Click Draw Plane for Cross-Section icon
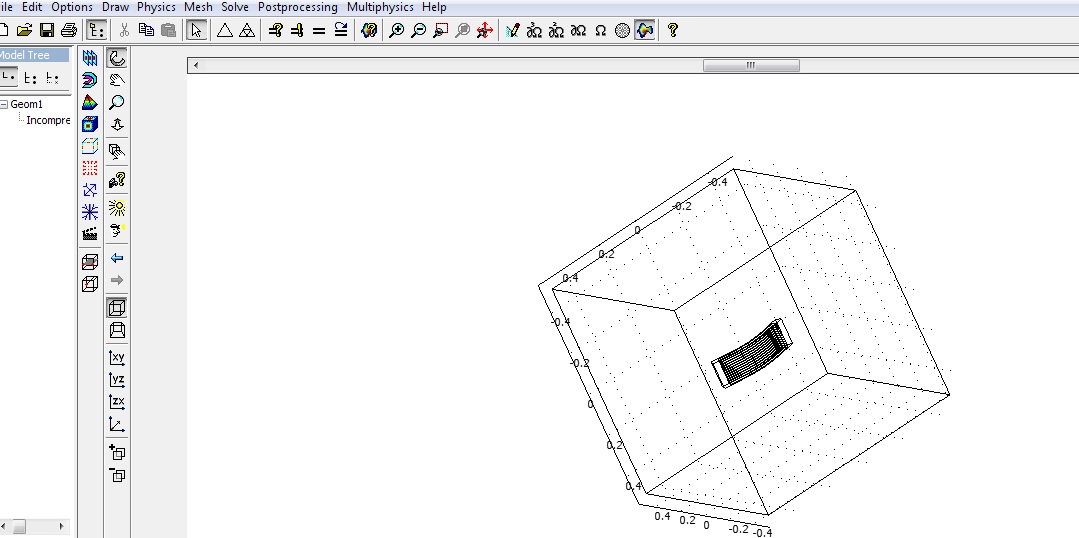1079x538 pixels. click(89, 261)
